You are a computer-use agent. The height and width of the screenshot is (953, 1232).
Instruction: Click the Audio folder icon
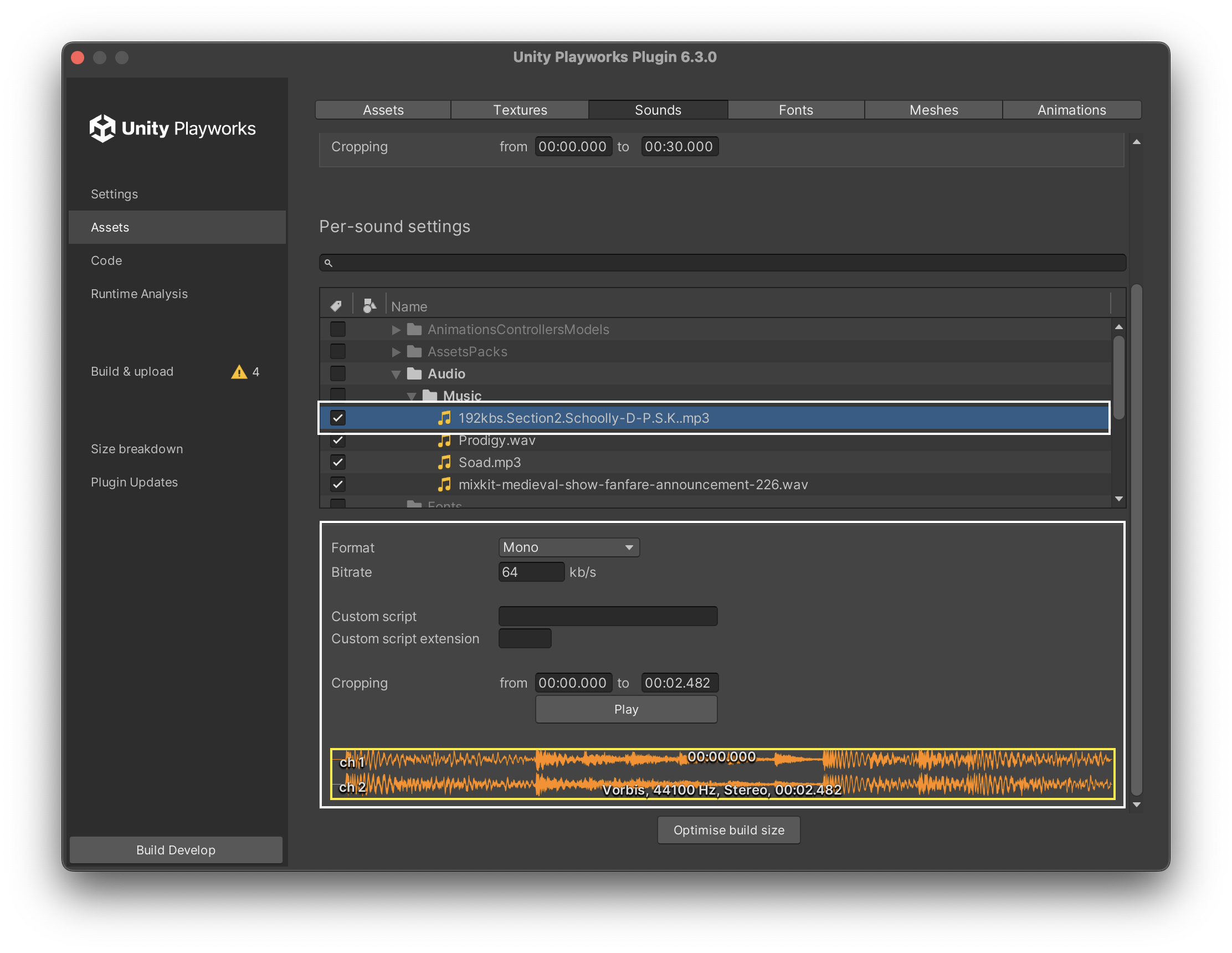coord(414,373)
